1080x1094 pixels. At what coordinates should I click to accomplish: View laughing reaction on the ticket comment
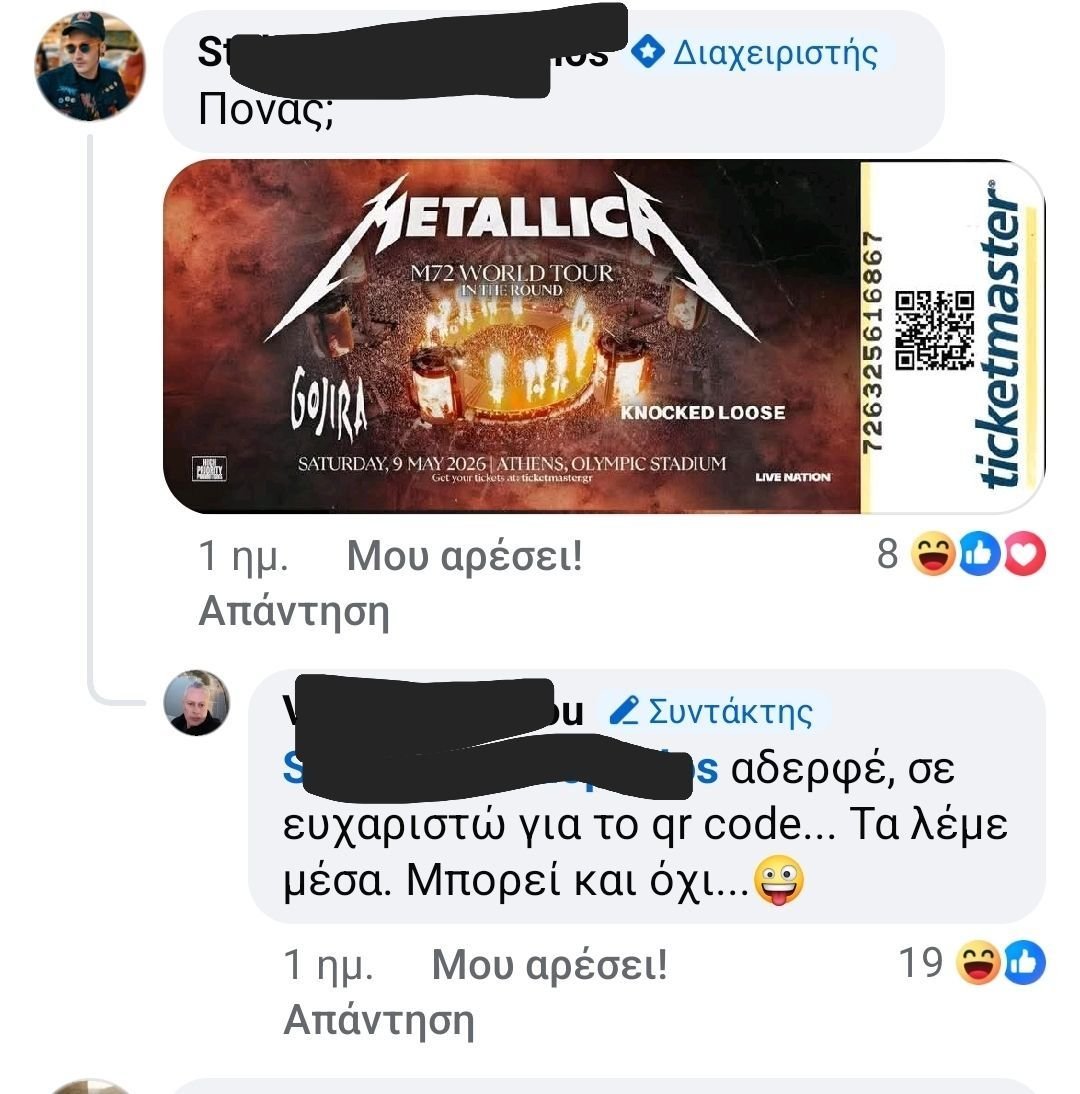[x=933, y=553]
